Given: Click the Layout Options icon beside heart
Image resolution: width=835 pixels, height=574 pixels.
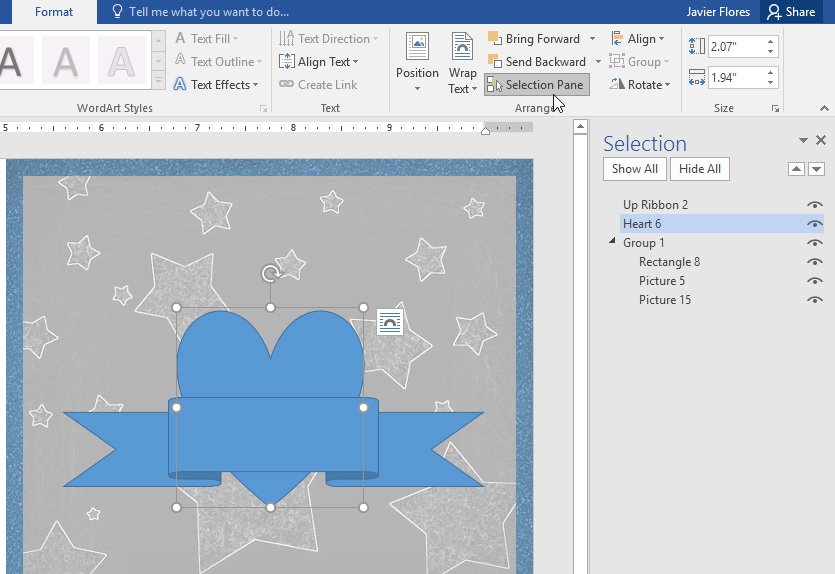Looking at the screenshot, I should [389, 321].
